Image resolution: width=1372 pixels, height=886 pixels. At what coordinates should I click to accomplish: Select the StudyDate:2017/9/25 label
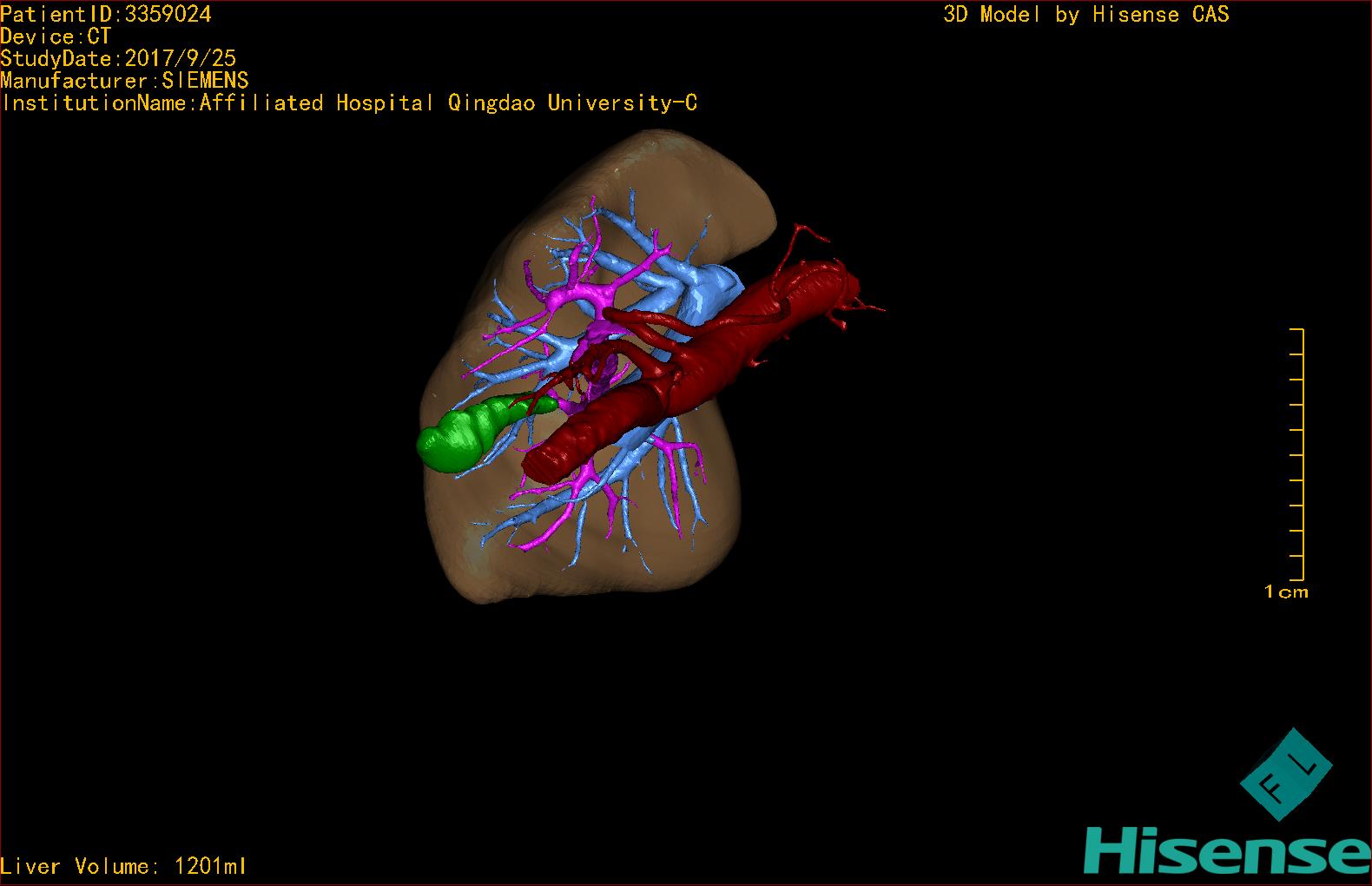pyautogui.click(x=118, y=58)
